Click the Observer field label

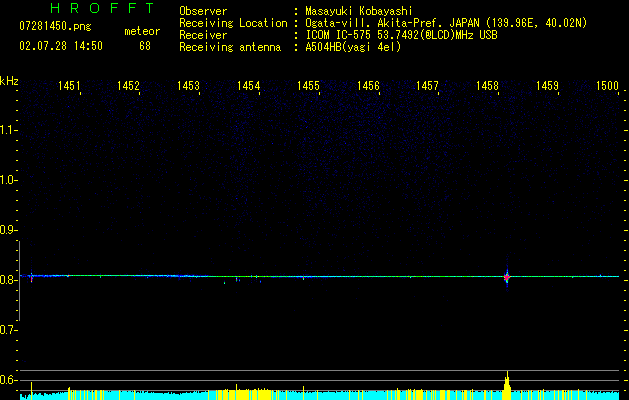tap(203, 11)
